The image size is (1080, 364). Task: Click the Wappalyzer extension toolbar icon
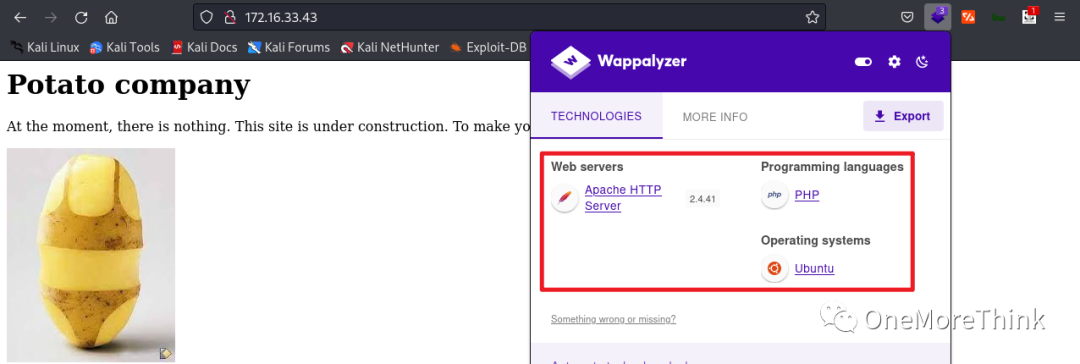pos(937,17)
